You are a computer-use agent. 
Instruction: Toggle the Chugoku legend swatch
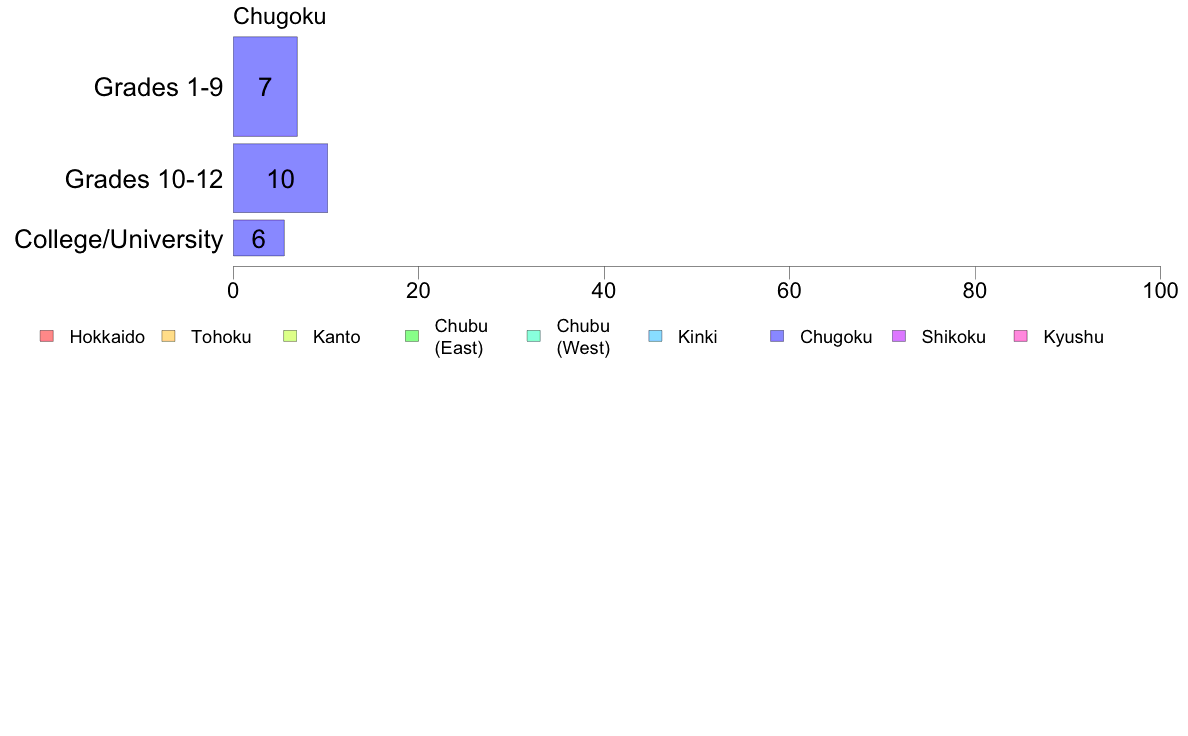(777, 337)
